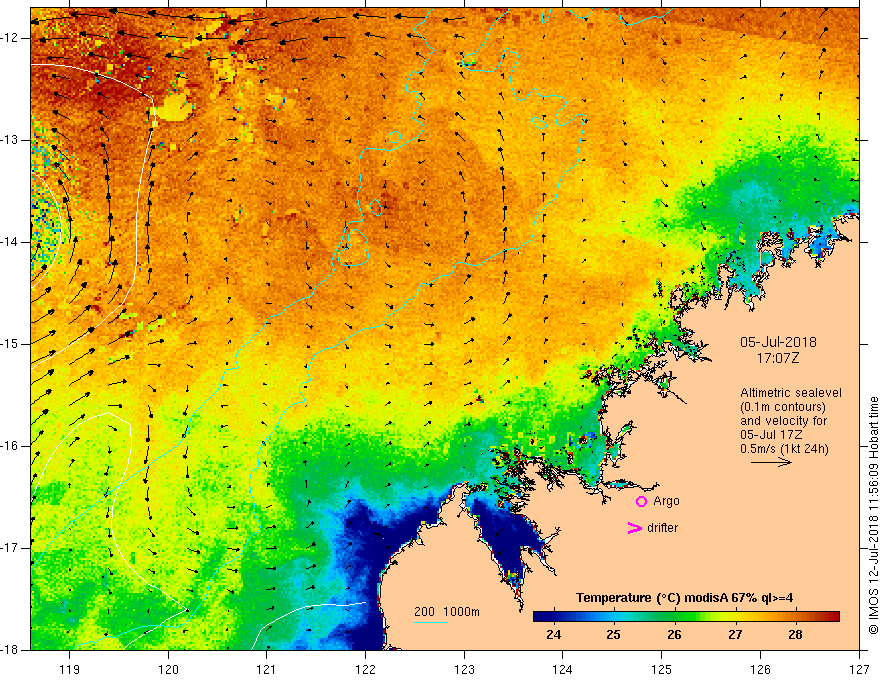880x680 pixels.
Task: Click the magenta drifter arrowhead legend marker
Action: (635, 528)
